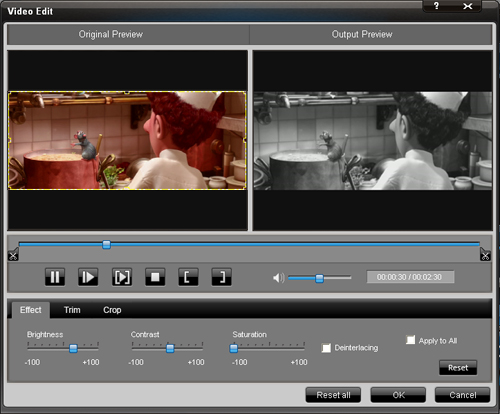Image resolution: width=500 pixels, height=414 pixels.
Task: Click the Original Preview video frame
Action: 127,140
